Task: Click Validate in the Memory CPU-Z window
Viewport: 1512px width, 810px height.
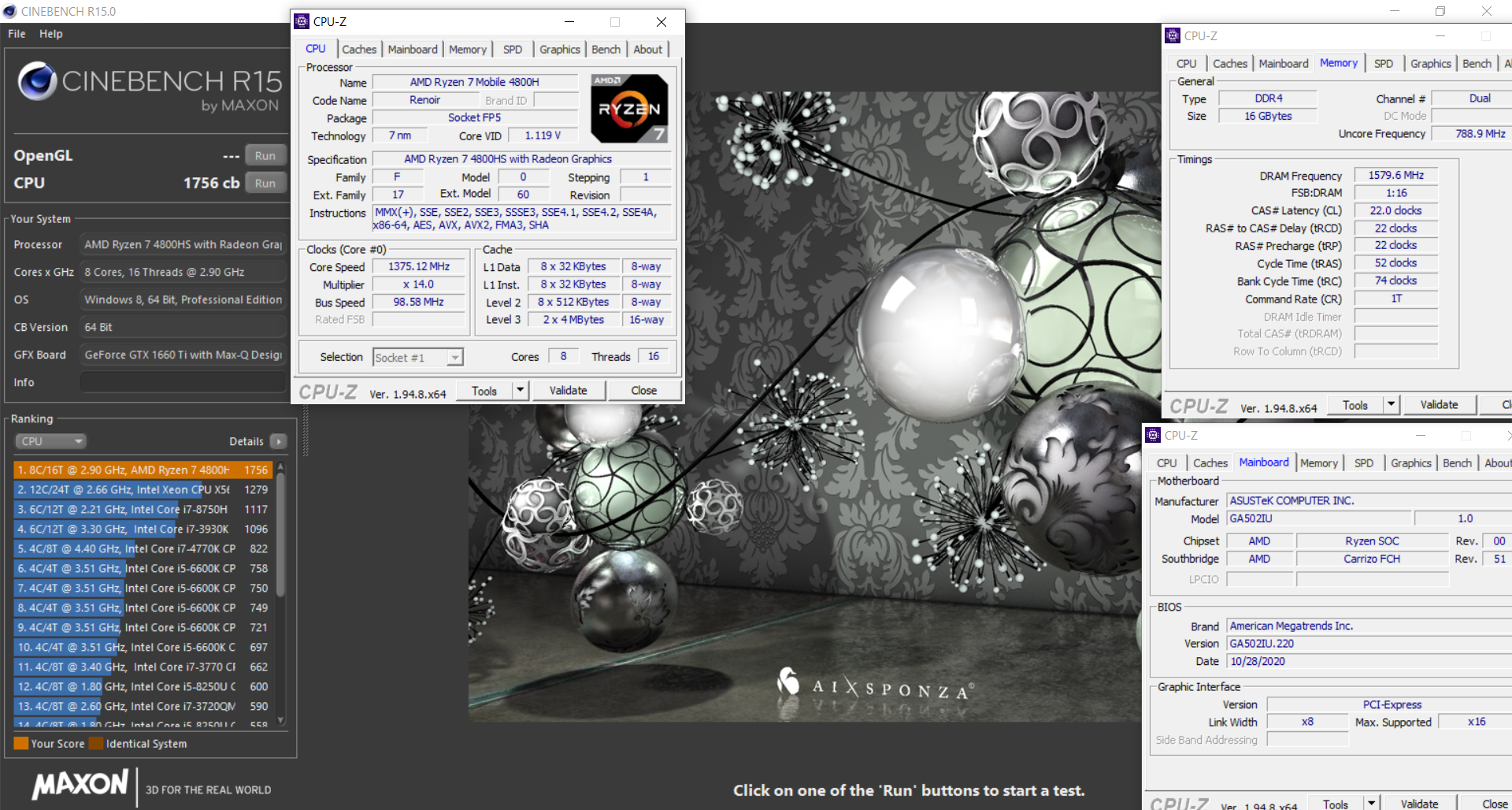Action: (x=1439, y=404)
